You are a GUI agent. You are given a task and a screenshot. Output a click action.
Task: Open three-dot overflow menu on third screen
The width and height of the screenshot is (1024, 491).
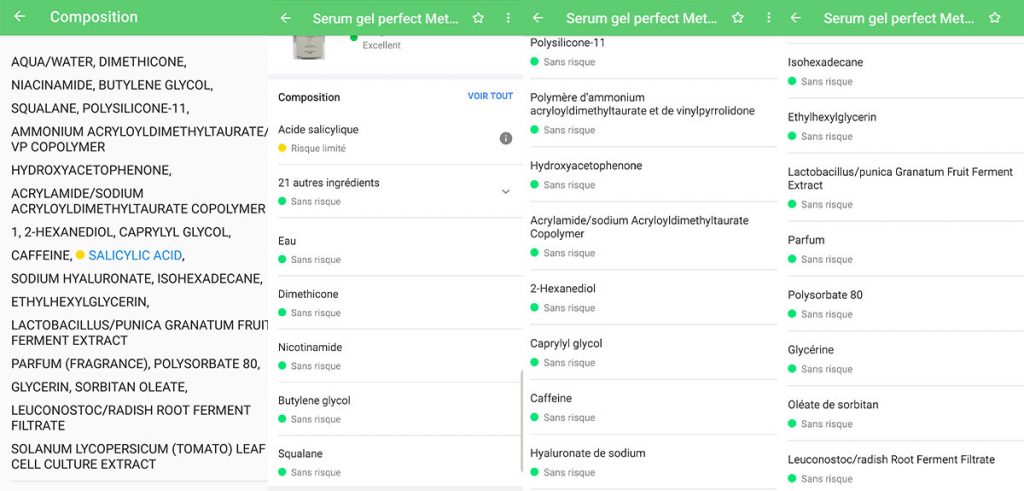[x=768, y=18]
